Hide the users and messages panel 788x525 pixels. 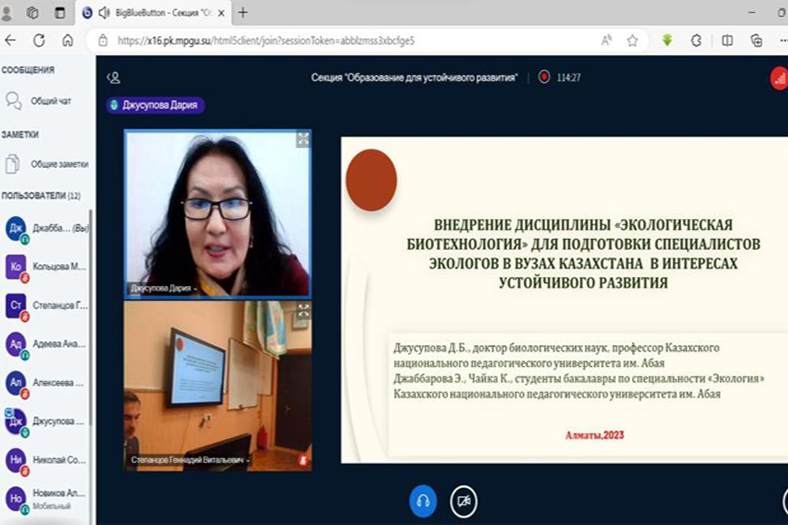114,77
